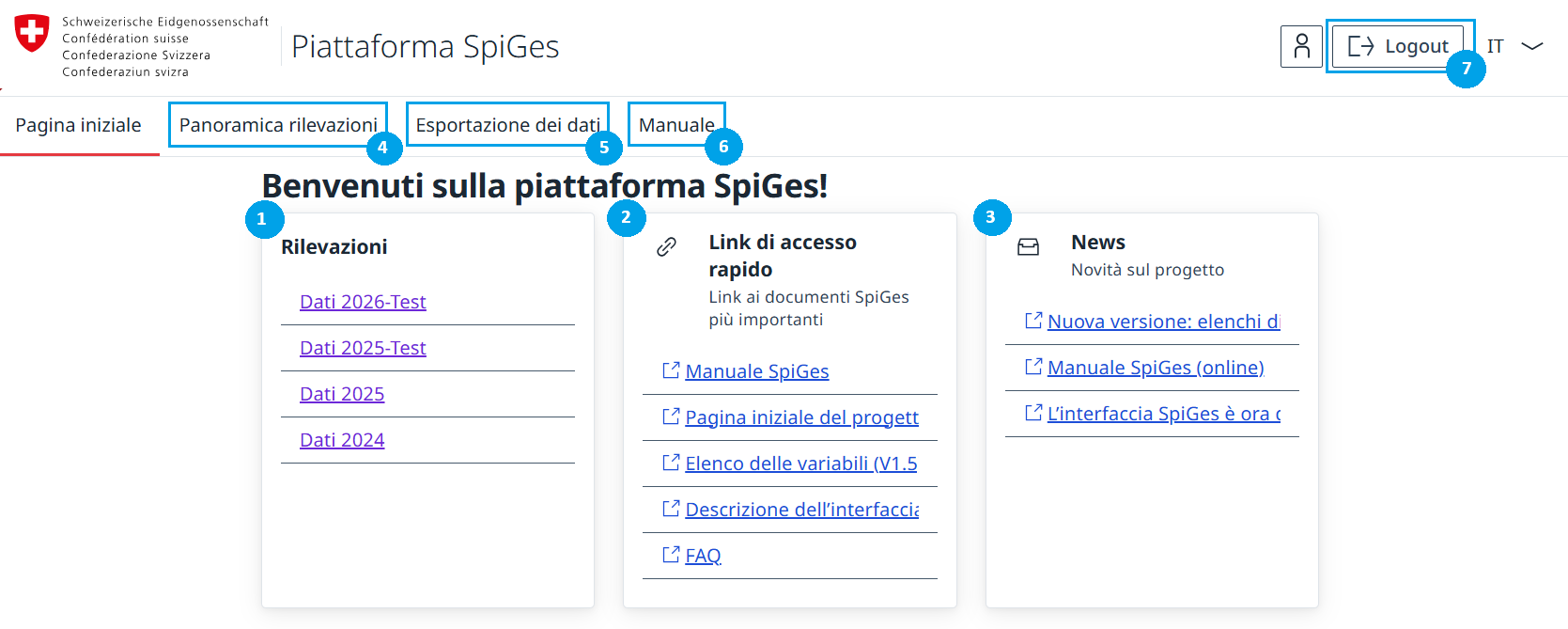Open the Esportazione dei dati tab
Viewport: 1568px width, 629px height.
pos(507,125)
